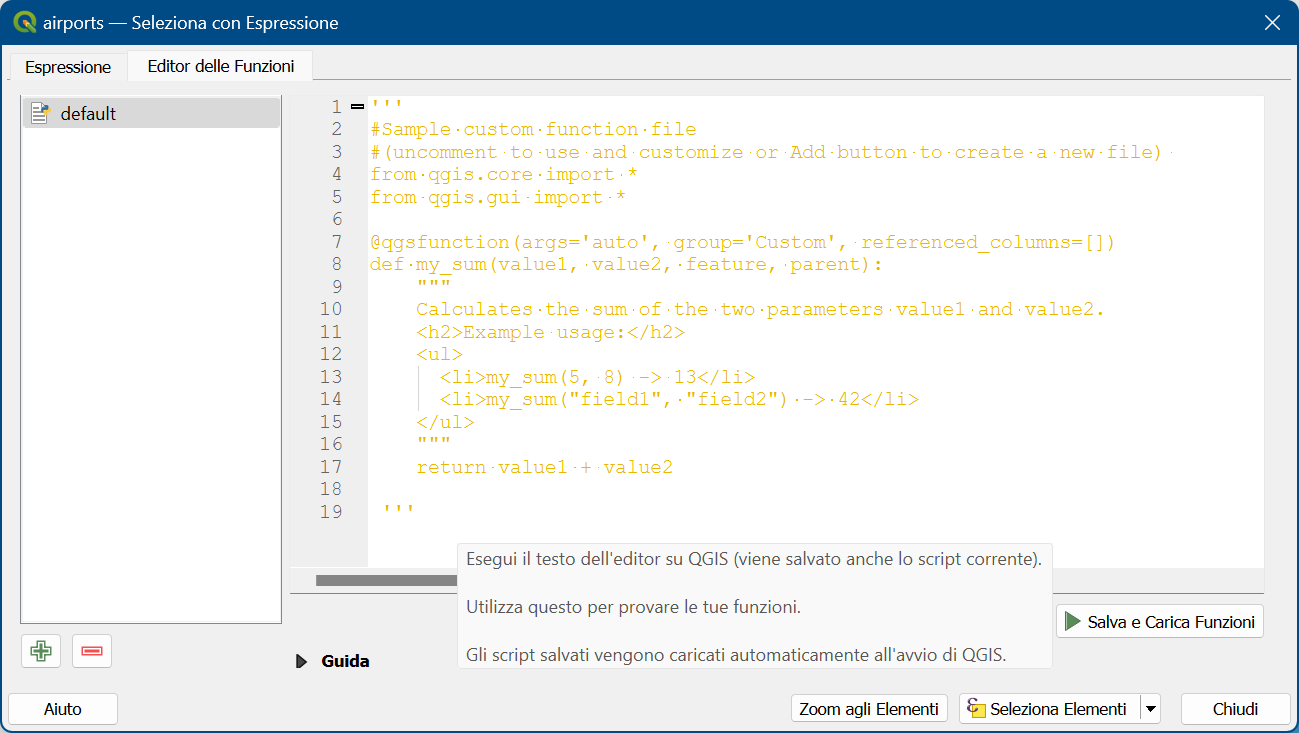Screen dimensions: 1299x733
Task: Click the '@qgsfunction' decorator line
Action: click(x=742, y=242)
